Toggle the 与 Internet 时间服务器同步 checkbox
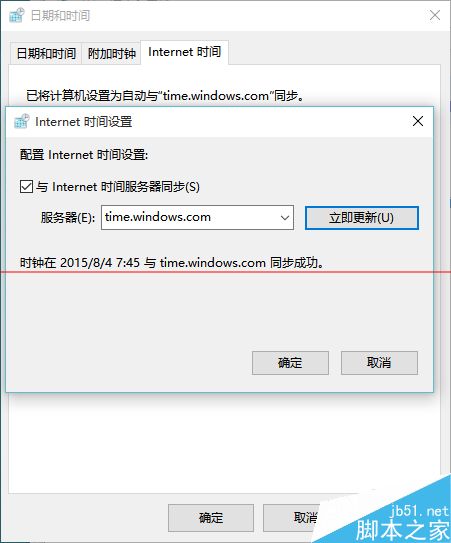451x543 pixels. point(27,186)
